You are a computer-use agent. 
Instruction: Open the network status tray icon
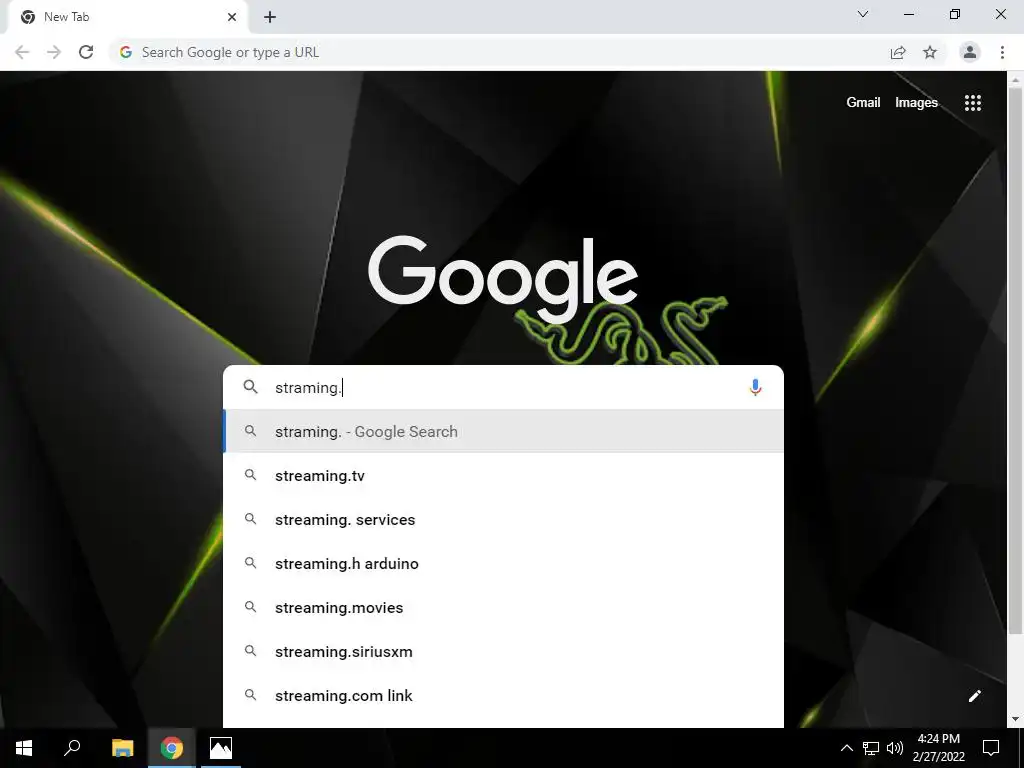click(x=871, y=748)
